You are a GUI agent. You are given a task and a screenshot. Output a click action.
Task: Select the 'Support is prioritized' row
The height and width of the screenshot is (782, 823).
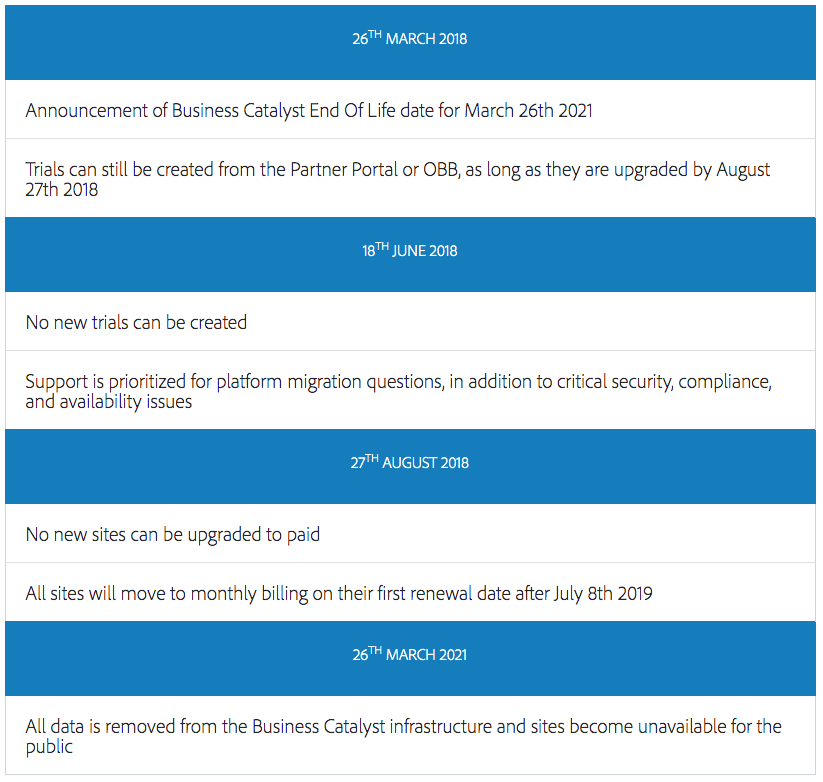coord(410,390)
